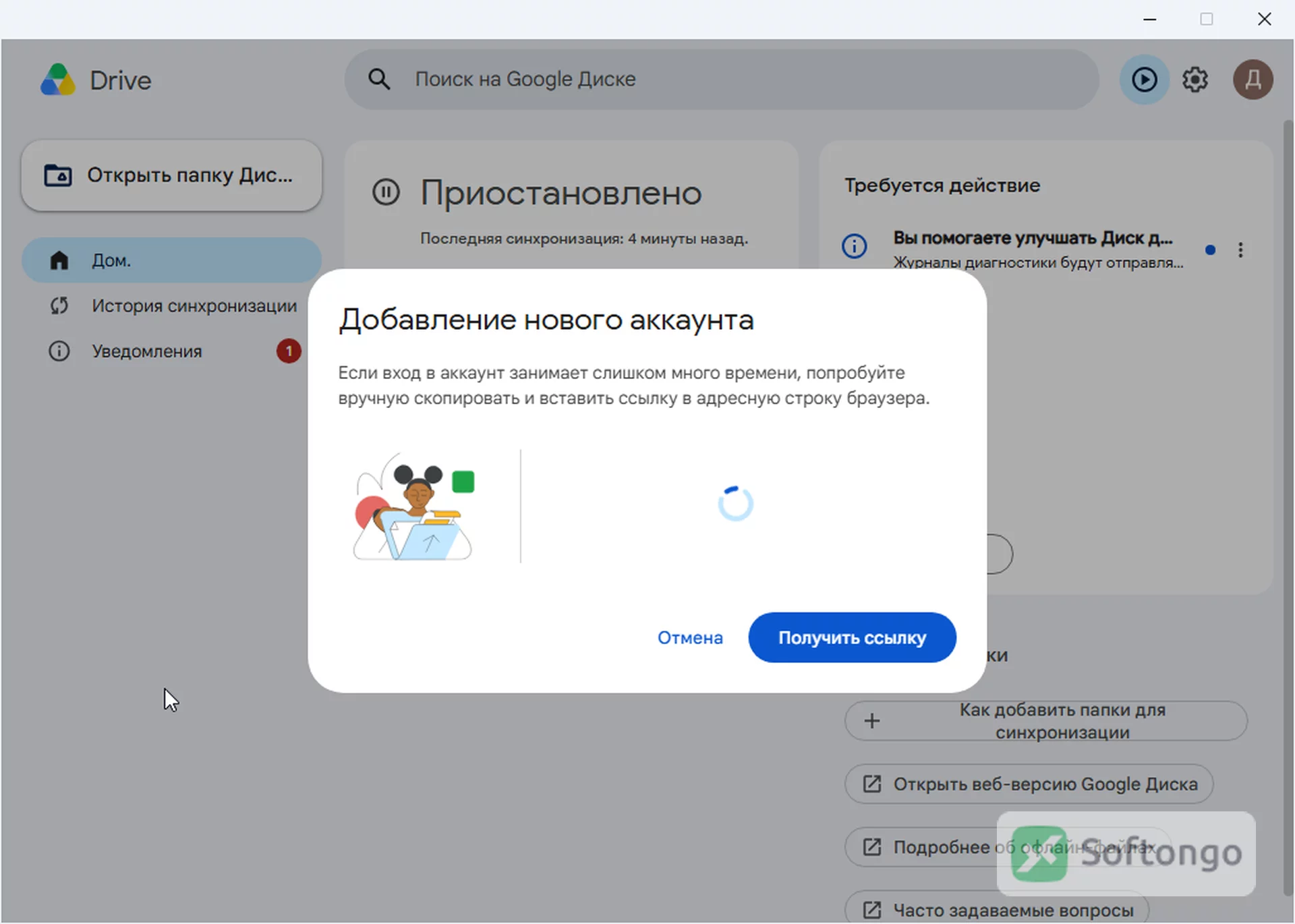1295x924 pixels.
Task: Click the sync arrows icon in sidebar
Action: pos(59,306)
